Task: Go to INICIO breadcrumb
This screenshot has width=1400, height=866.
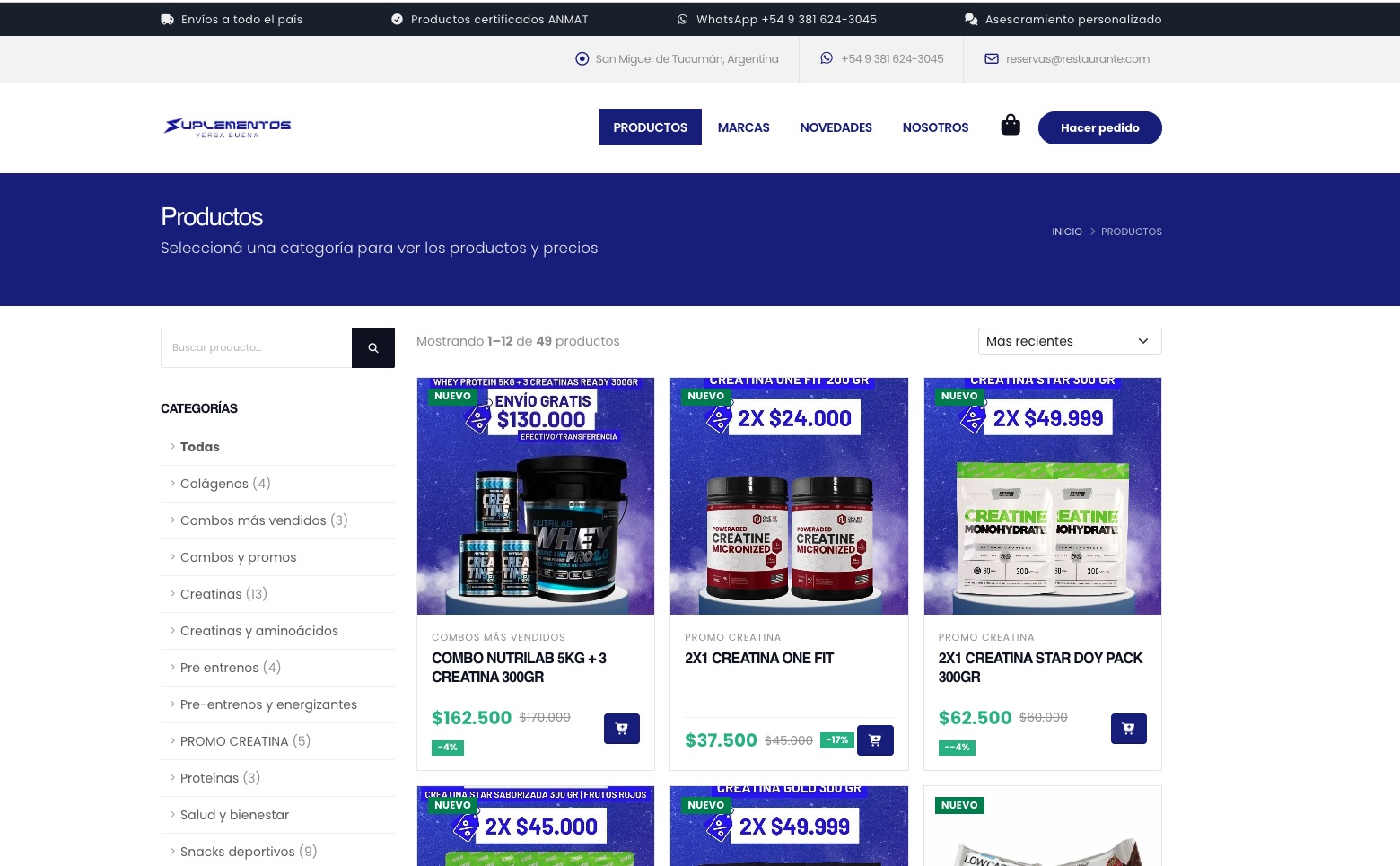Action: (1067, 232)
